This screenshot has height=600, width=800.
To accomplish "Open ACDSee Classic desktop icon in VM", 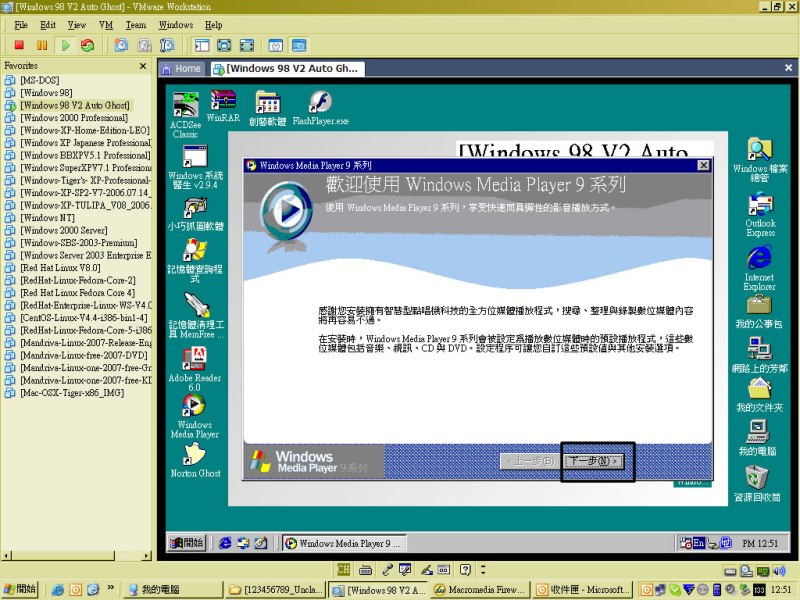I will tap(186, 115).
